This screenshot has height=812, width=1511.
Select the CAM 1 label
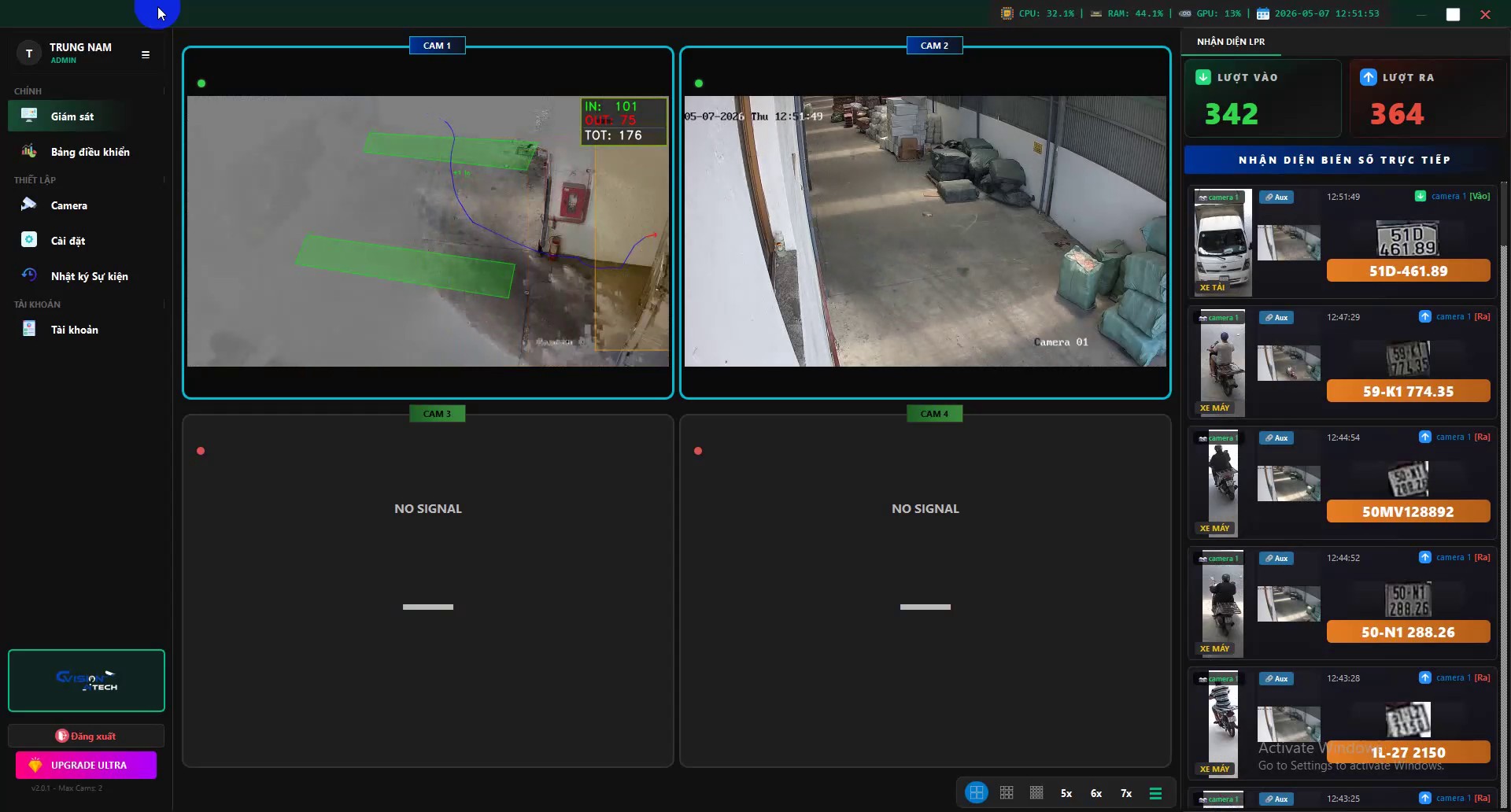point(437,46)
